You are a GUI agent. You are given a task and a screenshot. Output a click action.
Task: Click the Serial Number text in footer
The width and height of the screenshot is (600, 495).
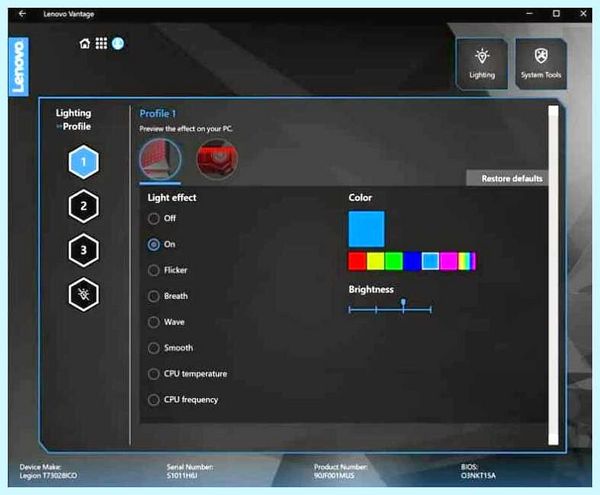coord(190,471)
